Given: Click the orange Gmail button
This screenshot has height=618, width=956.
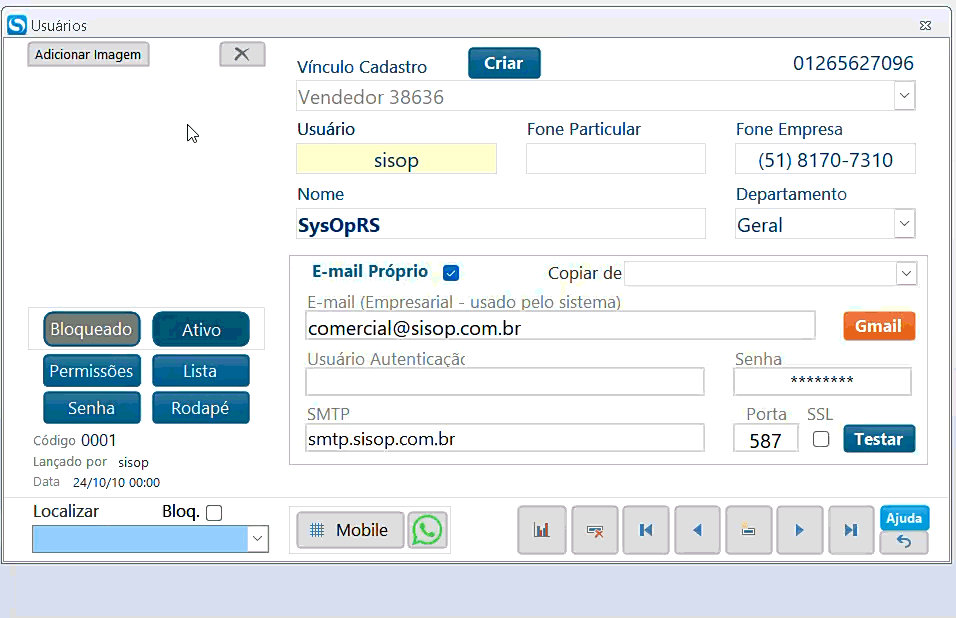Looking at the screenshot, I should 878,326.
